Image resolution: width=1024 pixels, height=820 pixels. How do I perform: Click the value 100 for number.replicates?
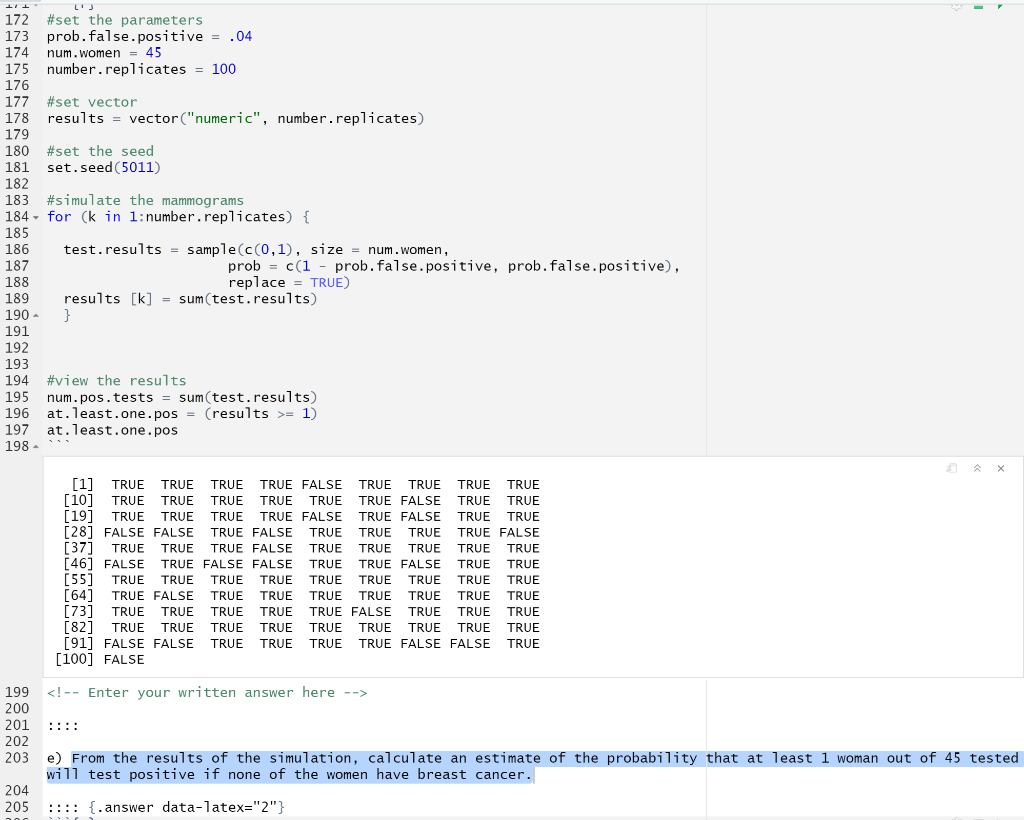pos(223,69)
